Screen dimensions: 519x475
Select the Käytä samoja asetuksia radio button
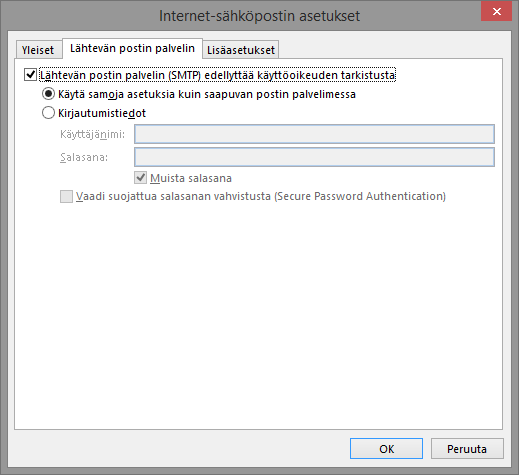tap(48, 94)
